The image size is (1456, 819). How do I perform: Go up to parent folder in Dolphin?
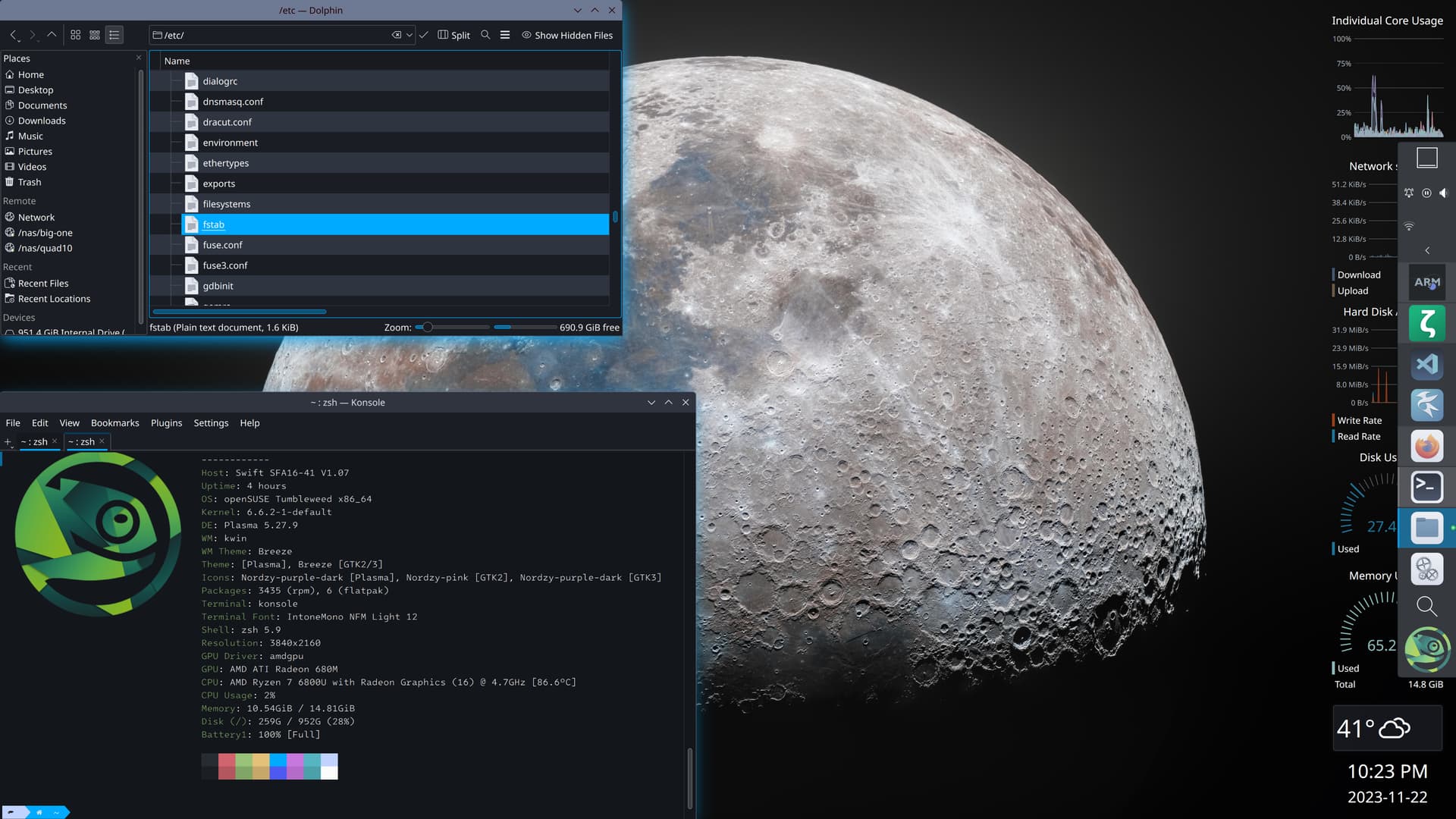point(52,35)
